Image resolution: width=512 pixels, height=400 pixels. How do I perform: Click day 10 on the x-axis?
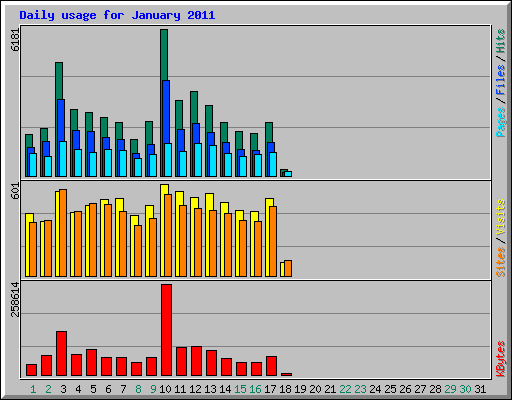coord(165,389)
